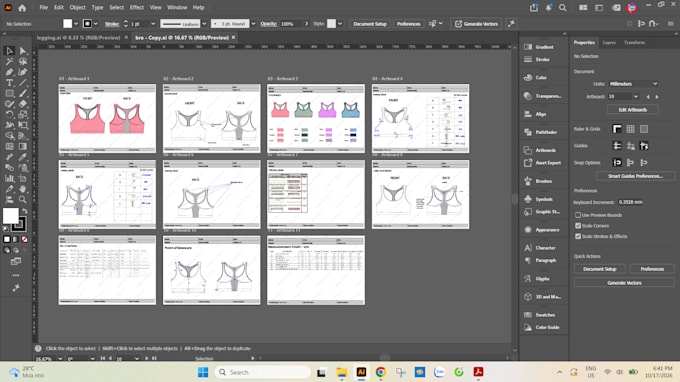The height and width of the screenshot is (382, 680).
Task: Open the Stroke panel
Action: click(x=537, y=59)
